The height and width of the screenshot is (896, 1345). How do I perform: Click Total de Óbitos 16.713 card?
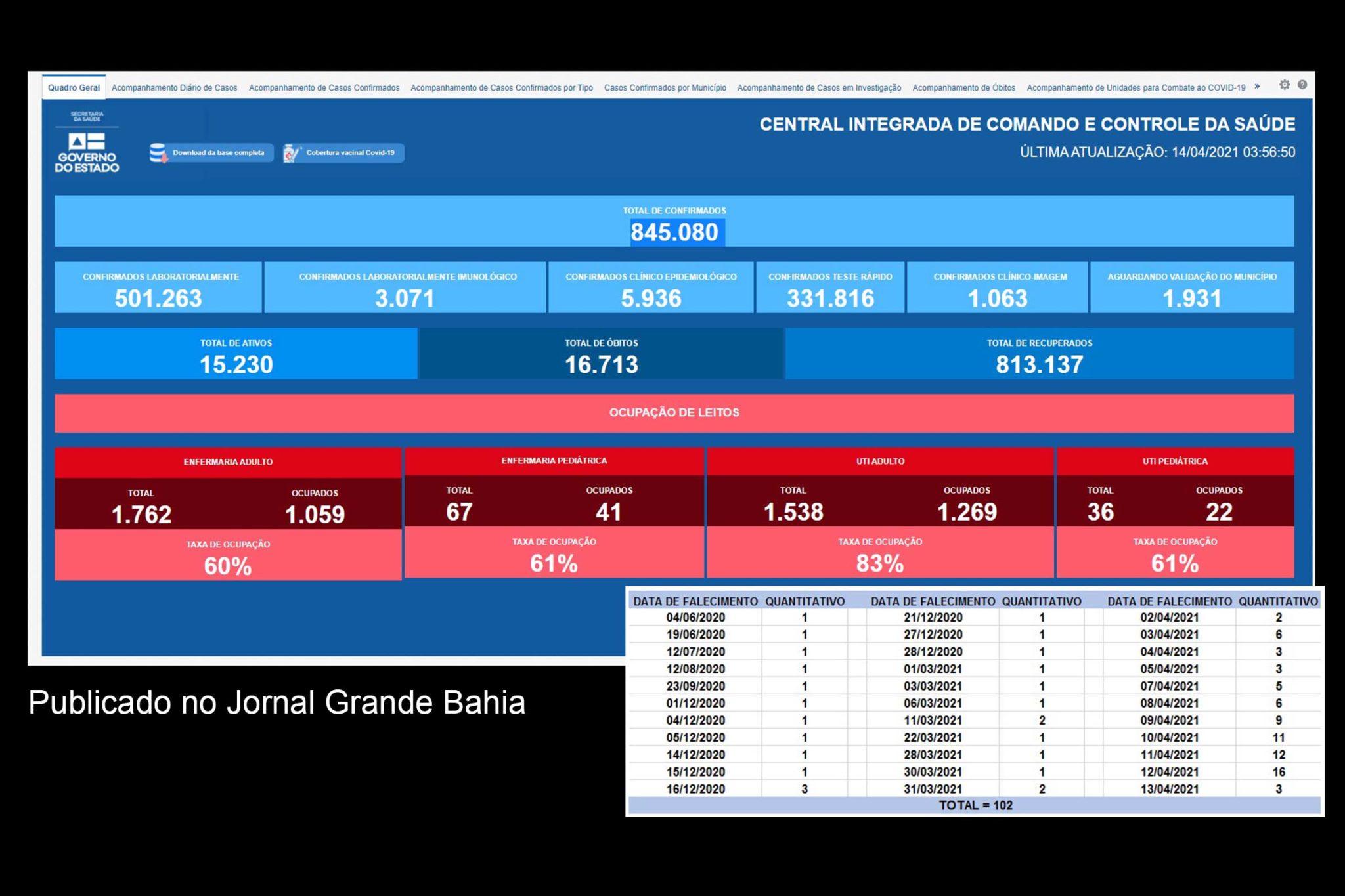tap(602, 354)
